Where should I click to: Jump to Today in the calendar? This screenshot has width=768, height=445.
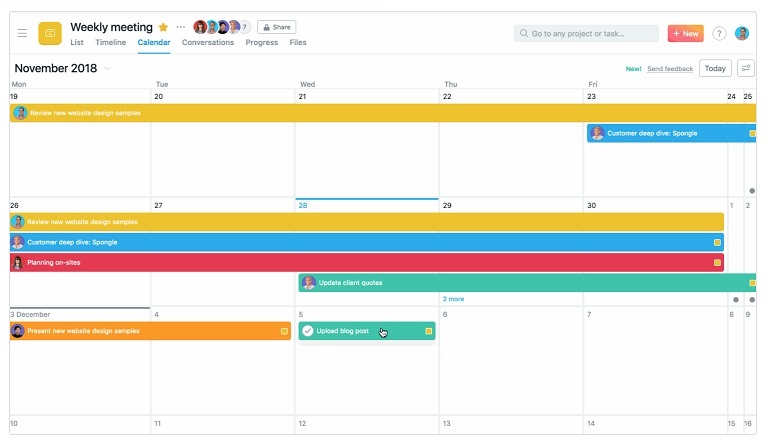coord(714,68)
